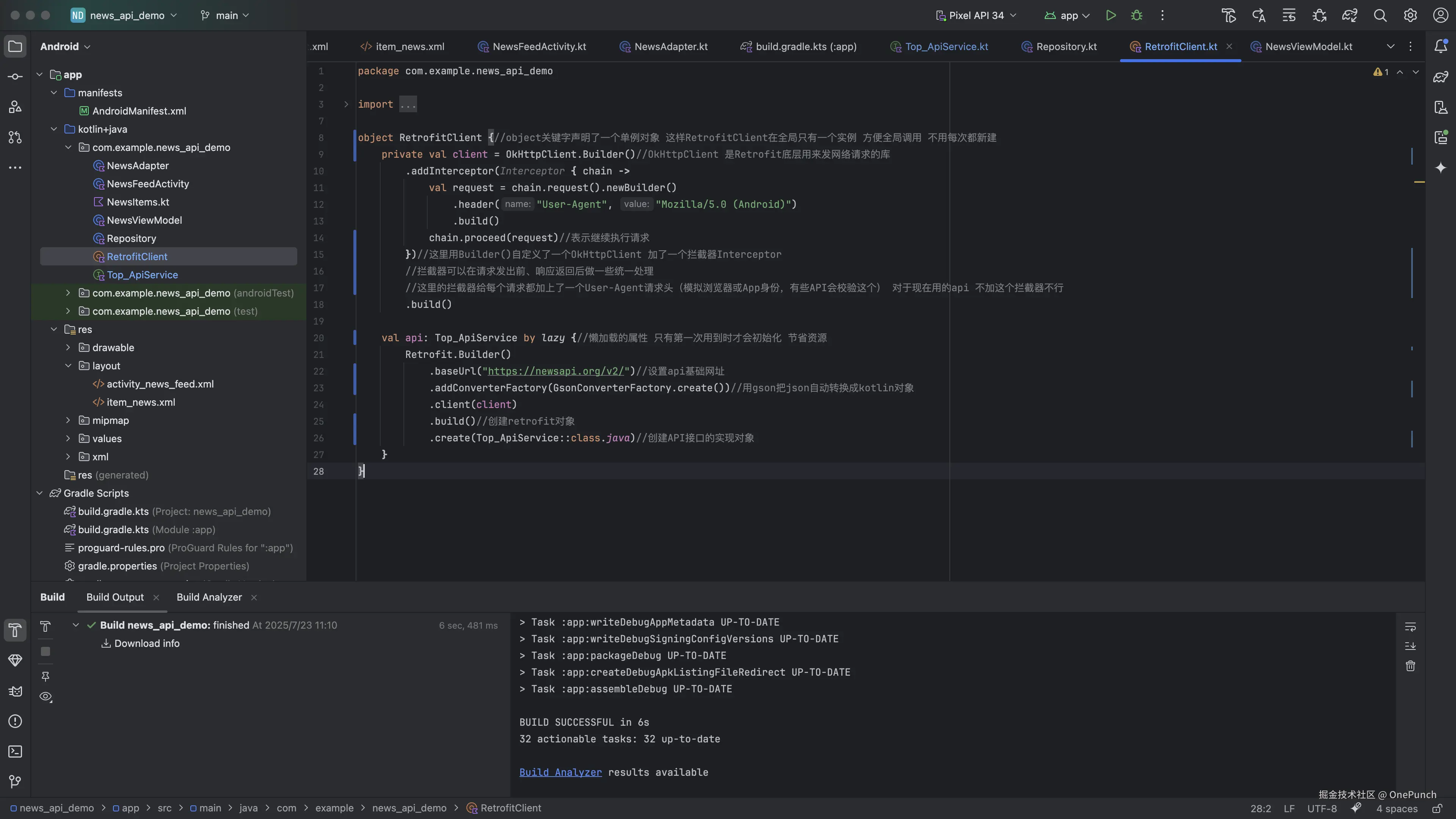Screen dimensions: 1456x819
Task: Collapse the res folder in tree
Action: tap(54, 329)
